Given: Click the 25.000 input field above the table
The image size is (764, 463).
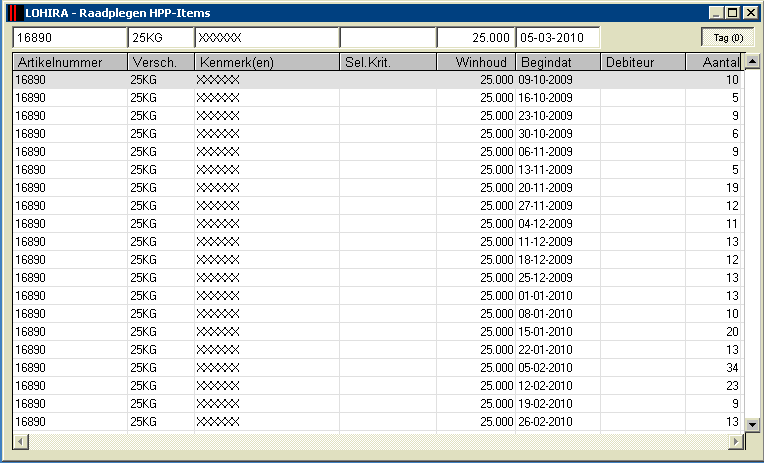Looking at the screenshot, I should (475, 38).
